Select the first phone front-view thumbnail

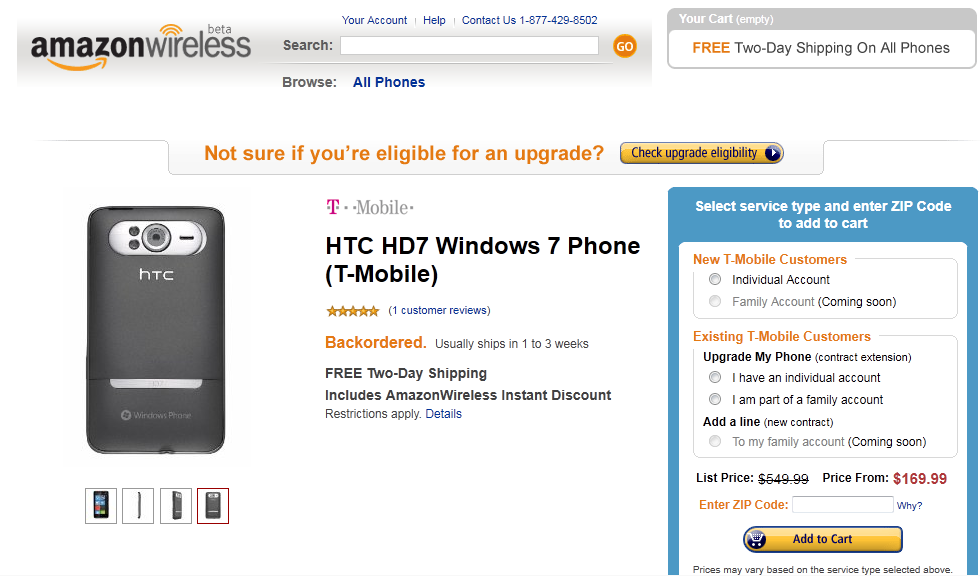click(x=101, y=506)
